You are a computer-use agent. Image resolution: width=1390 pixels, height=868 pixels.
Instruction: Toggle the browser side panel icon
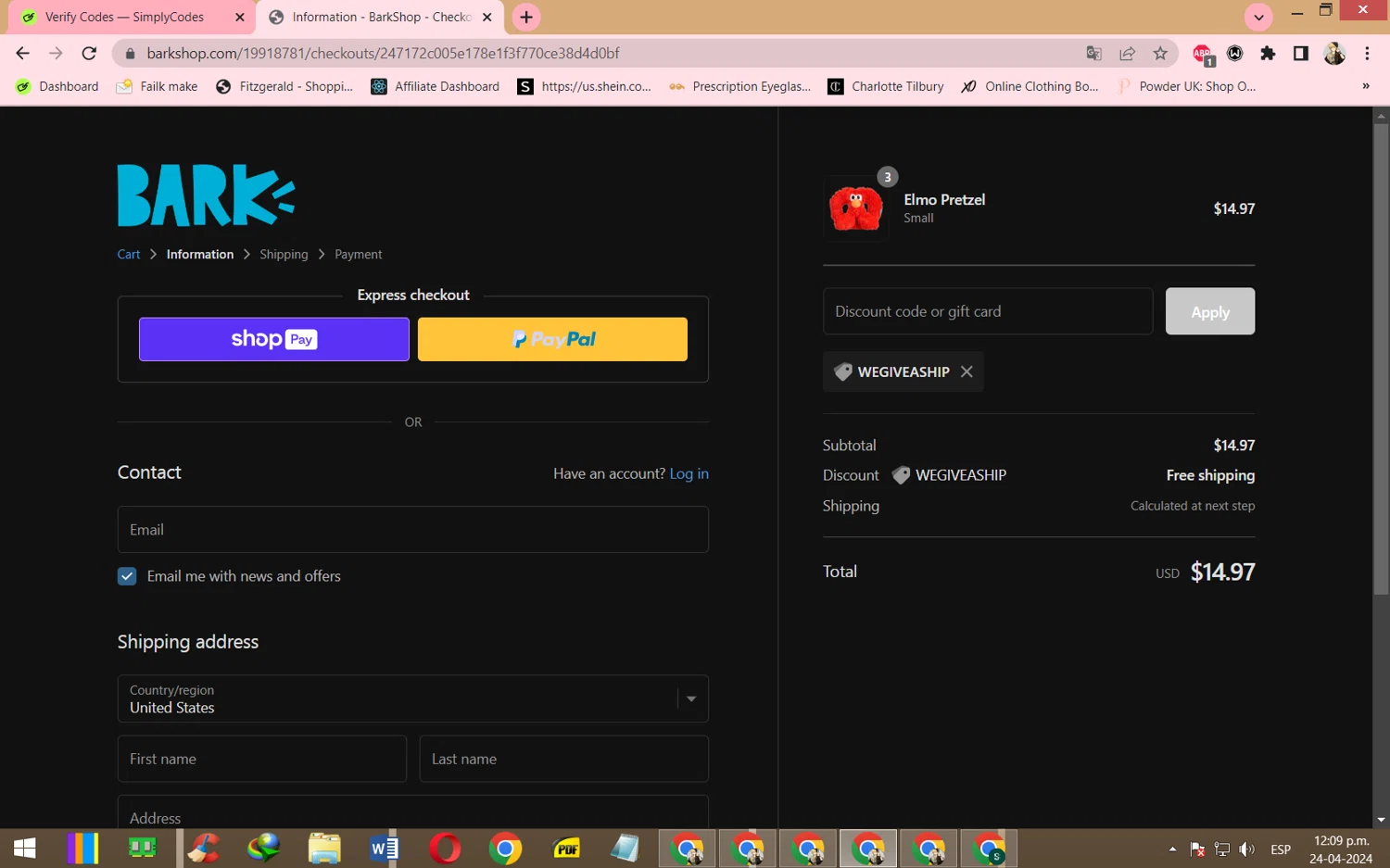[1301, 54]
